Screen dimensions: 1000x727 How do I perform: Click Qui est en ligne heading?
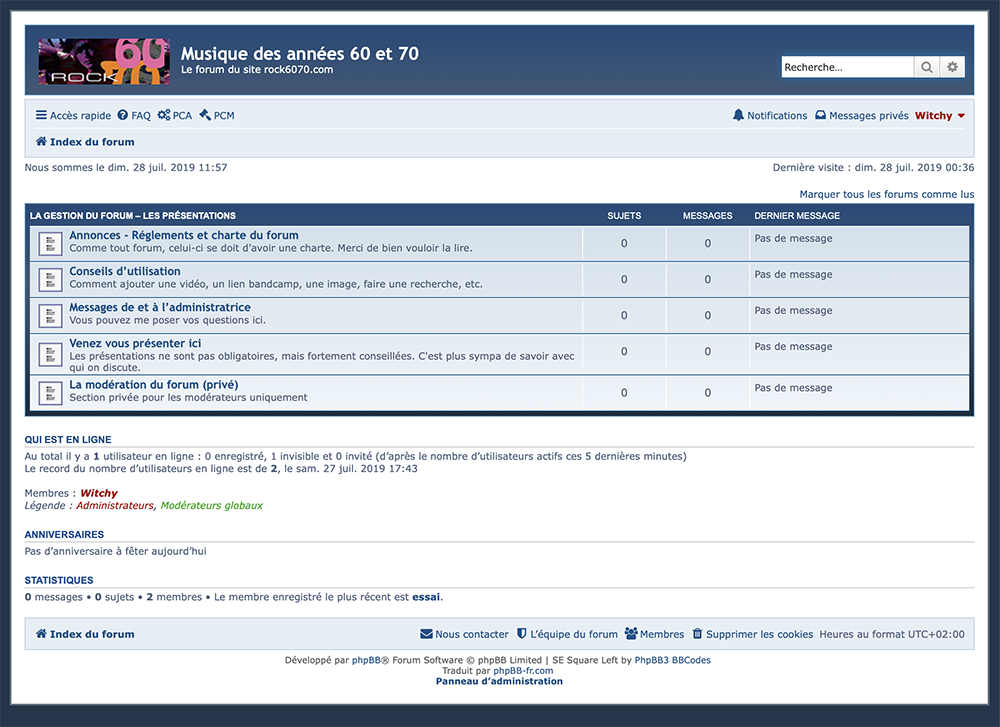coord(68,439)
